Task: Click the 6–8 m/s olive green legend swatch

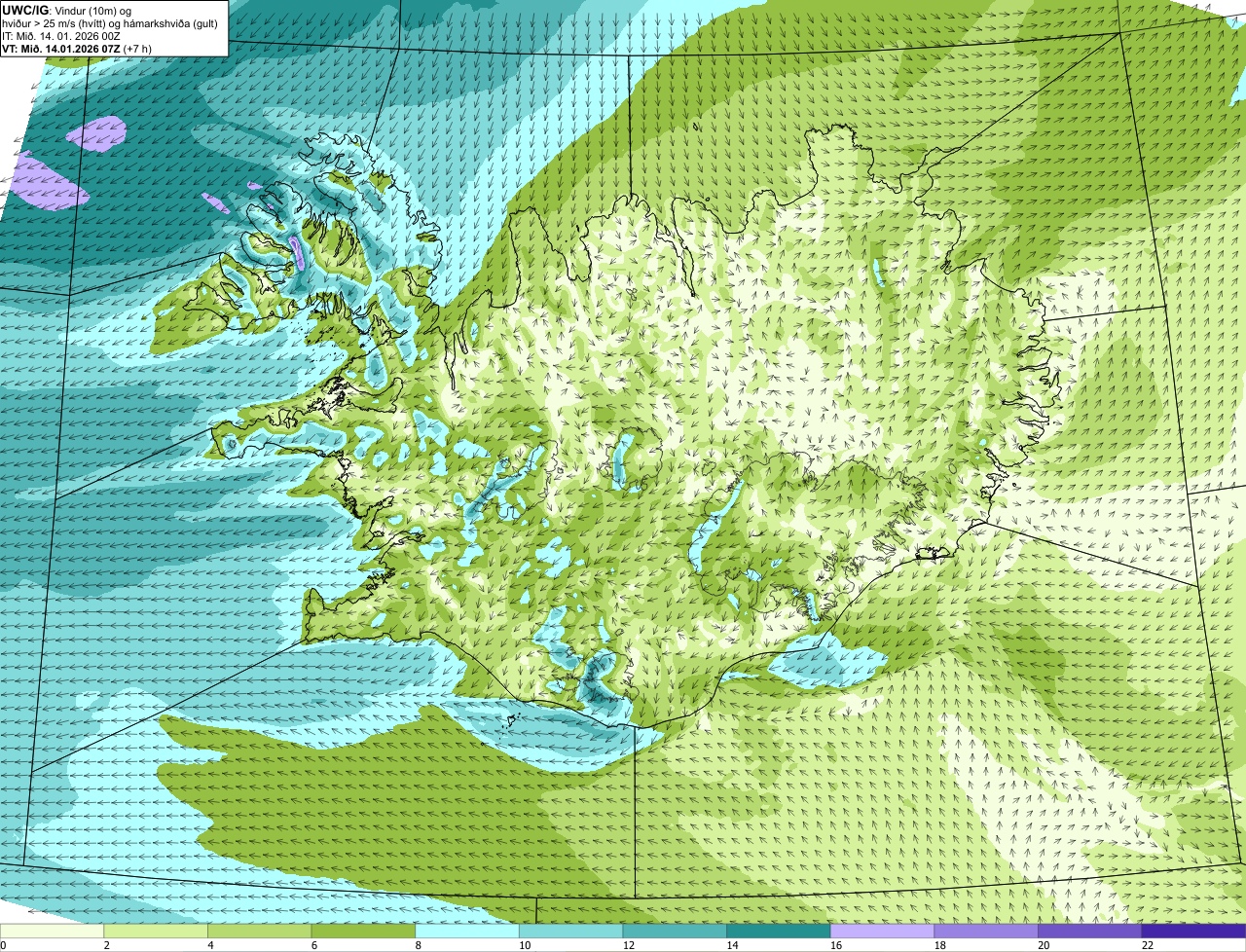Action: tap(363, 932)
